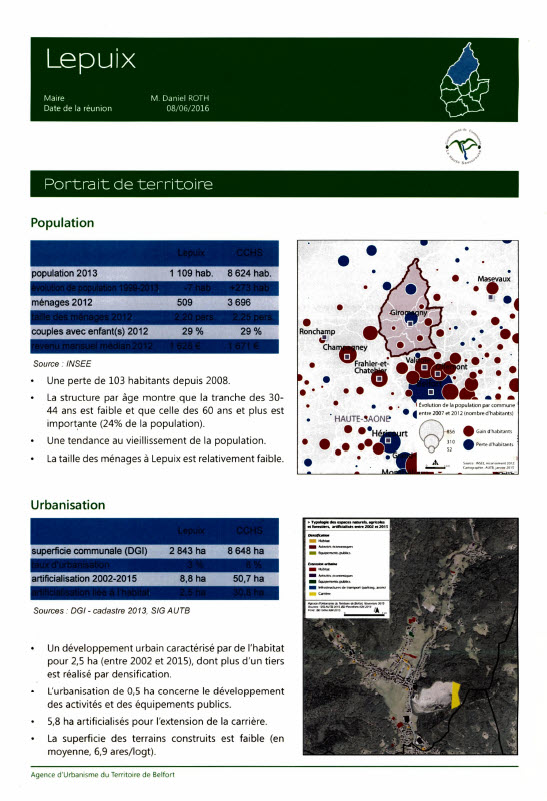This screenshot has width=547, height=801.
Task: Click the 'artificialisation 2002-2015' row label
Action: pyautogui.click(x=84, y=579)
